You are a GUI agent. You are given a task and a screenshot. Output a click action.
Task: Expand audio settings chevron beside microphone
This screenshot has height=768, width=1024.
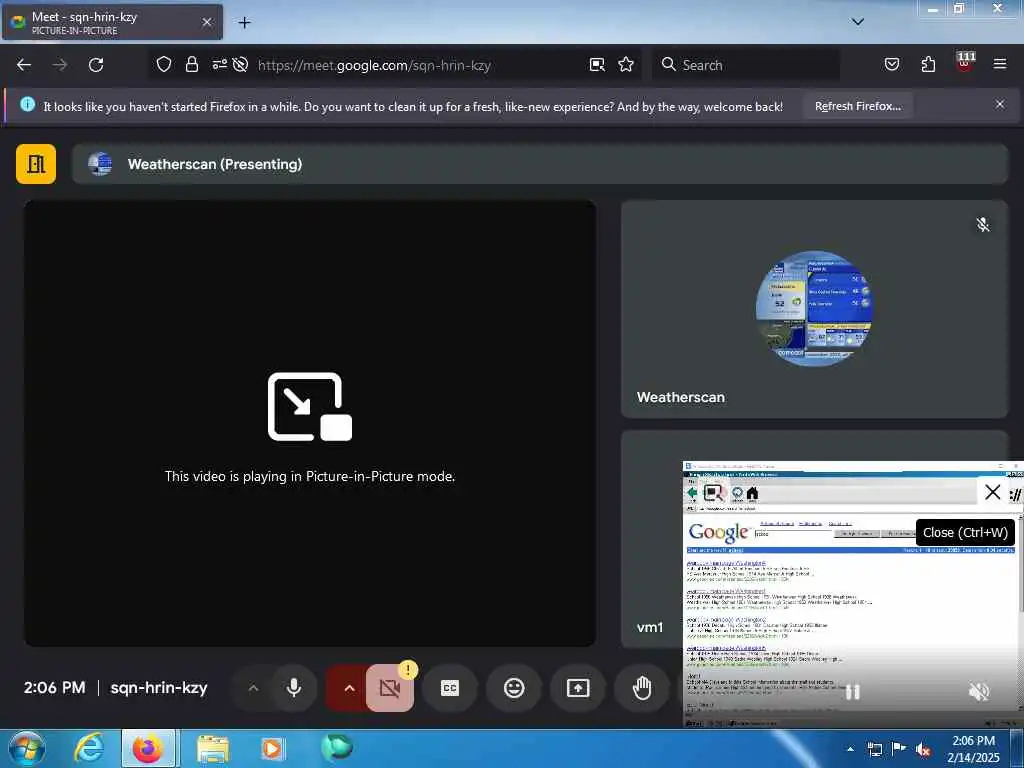pyautogui.click(x=253, y=688)
